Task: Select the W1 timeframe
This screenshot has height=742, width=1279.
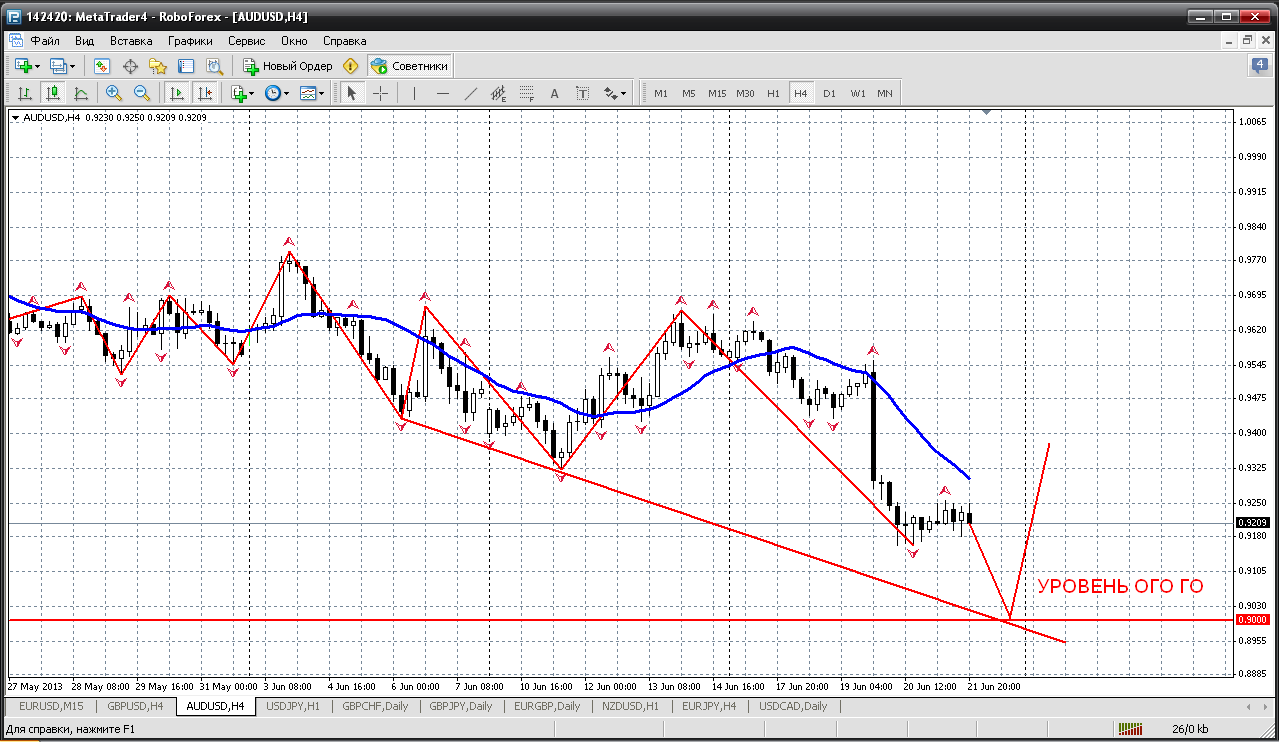Action: point(858,93)
